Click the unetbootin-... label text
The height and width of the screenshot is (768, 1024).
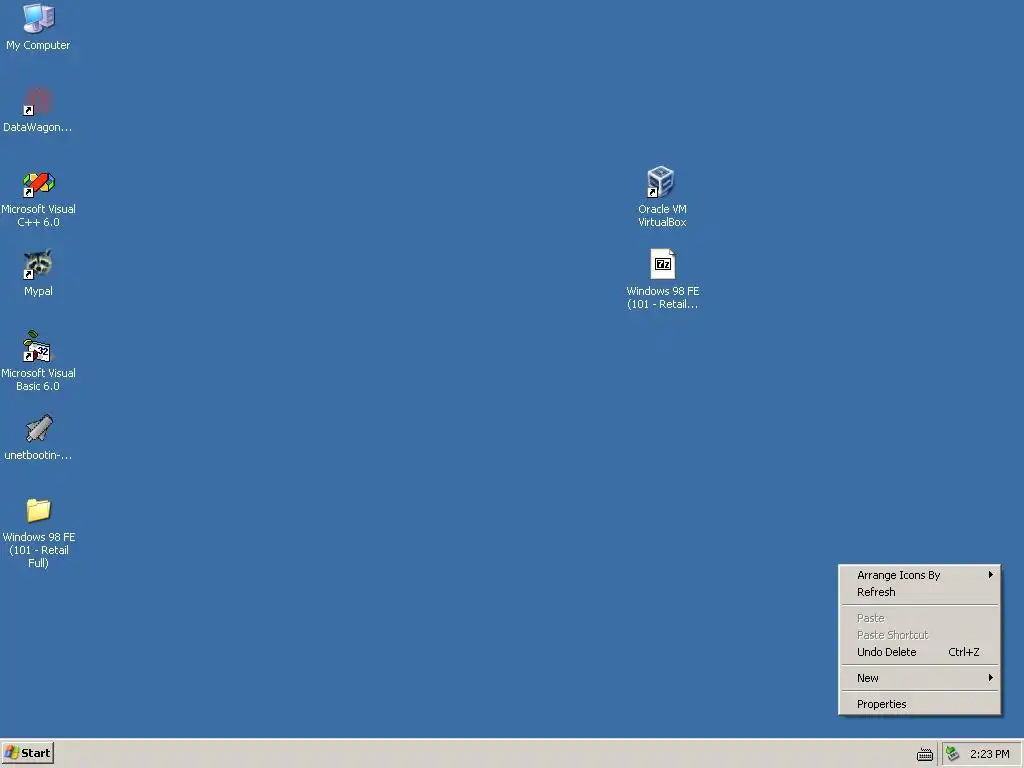(x=38, y=455)
